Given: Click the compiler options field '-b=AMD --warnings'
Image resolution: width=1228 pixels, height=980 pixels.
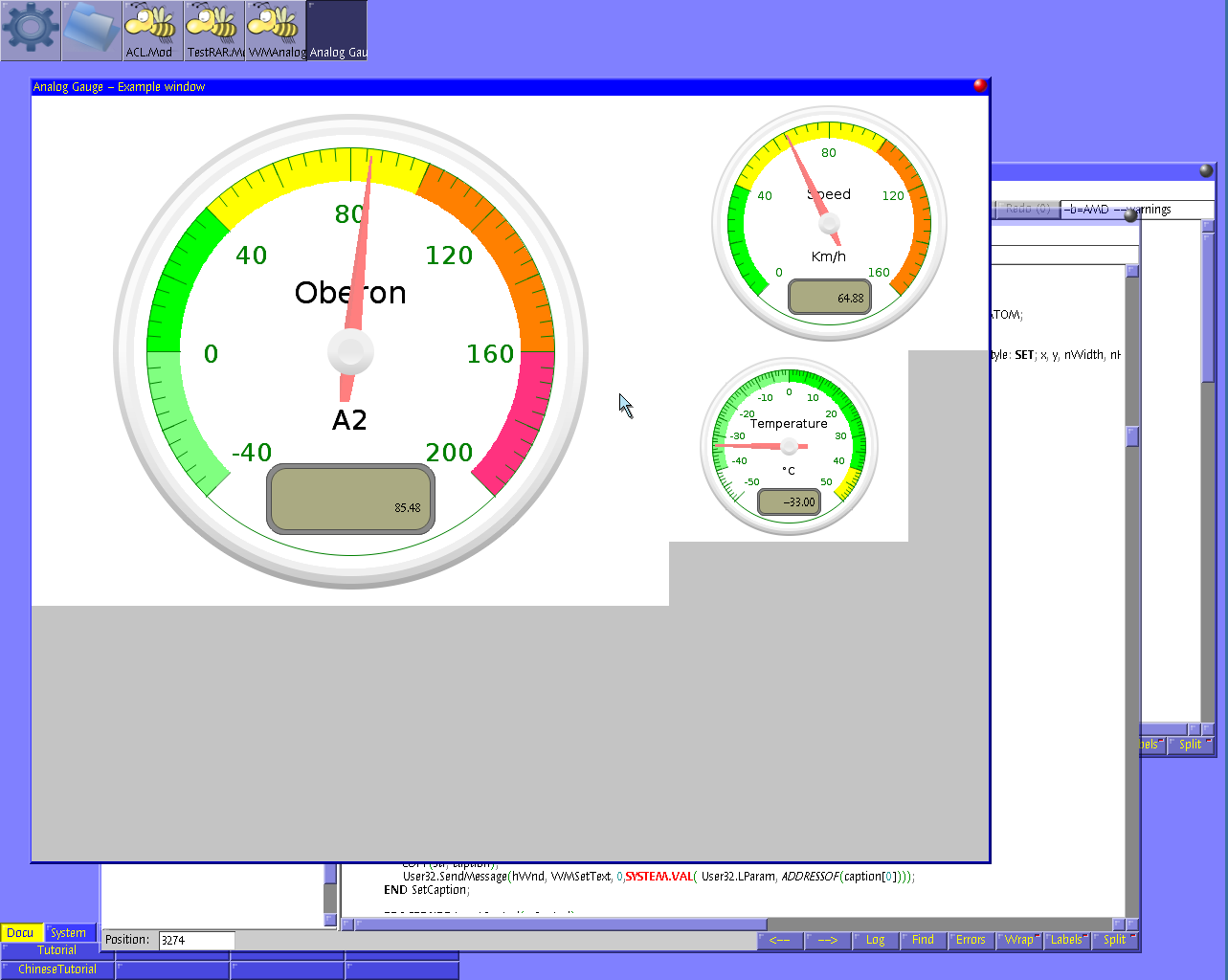Looking at the screenshot, I should 1136,210.
